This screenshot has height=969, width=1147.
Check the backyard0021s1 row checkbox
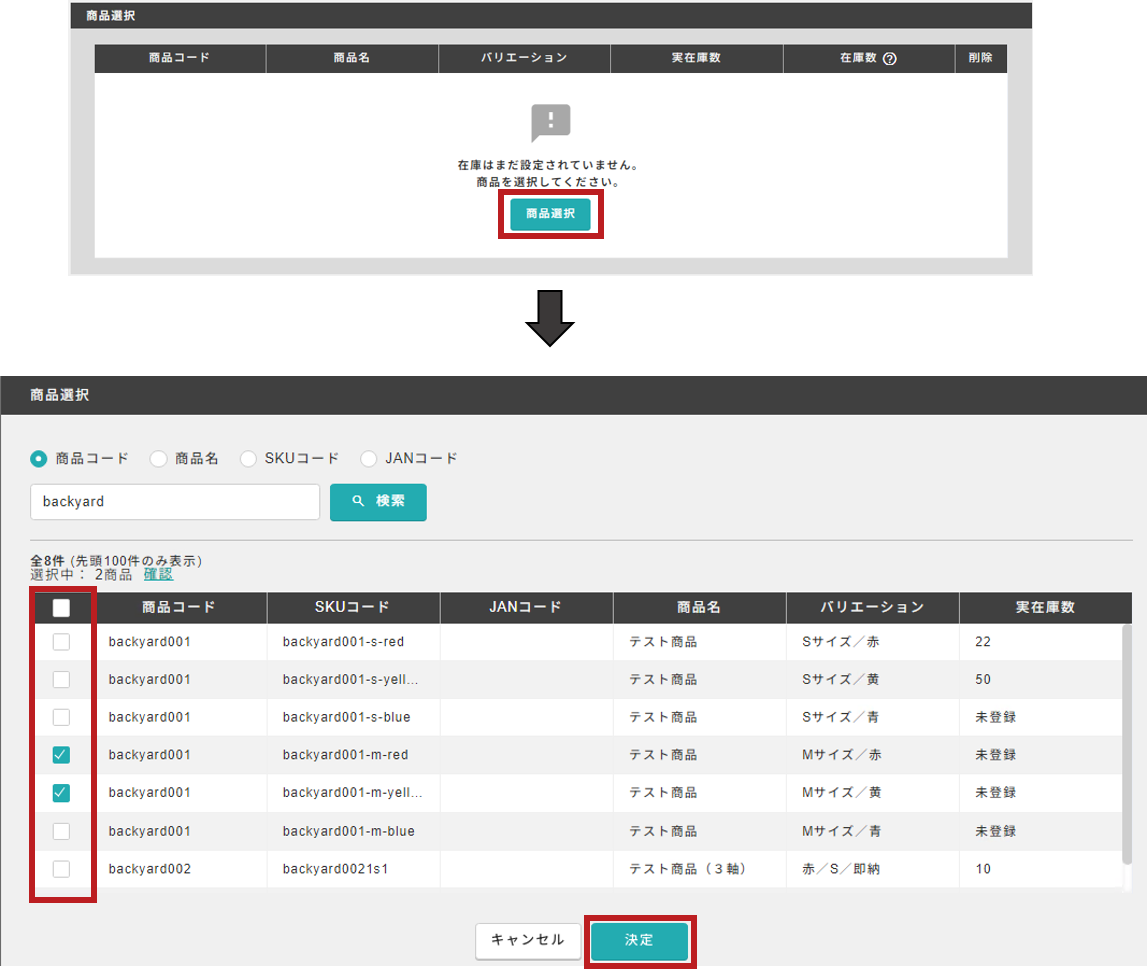click(x=61, y=869)
